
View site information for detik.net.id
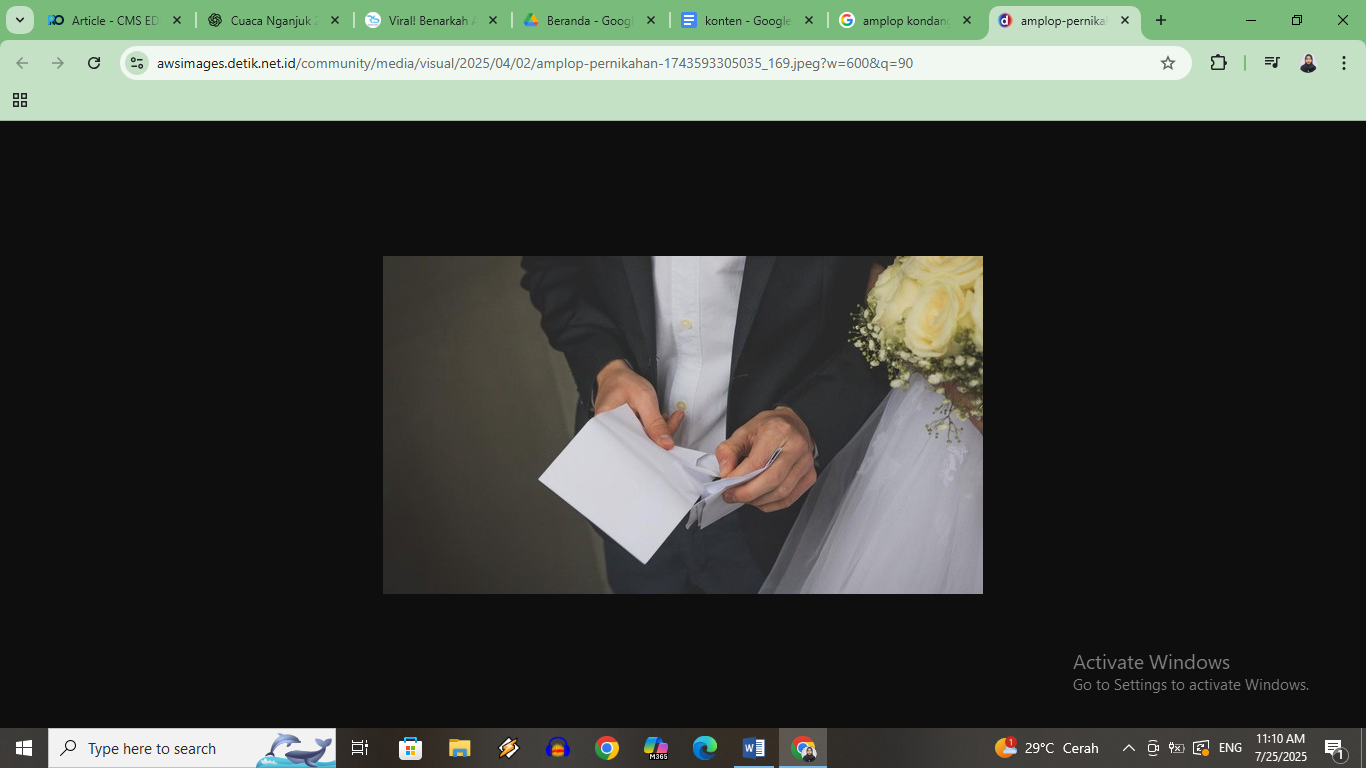coord(137,63)
